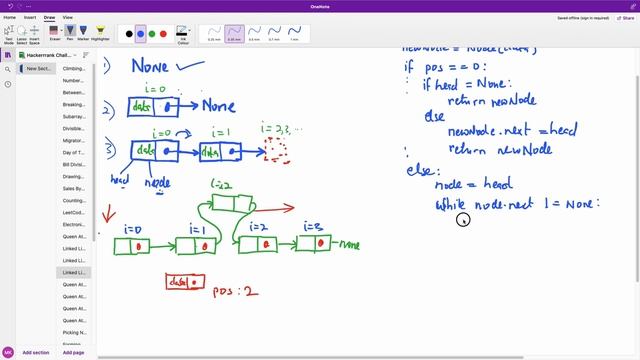
Task: Open the Home ribbon tab
Action: pos(9,18)
